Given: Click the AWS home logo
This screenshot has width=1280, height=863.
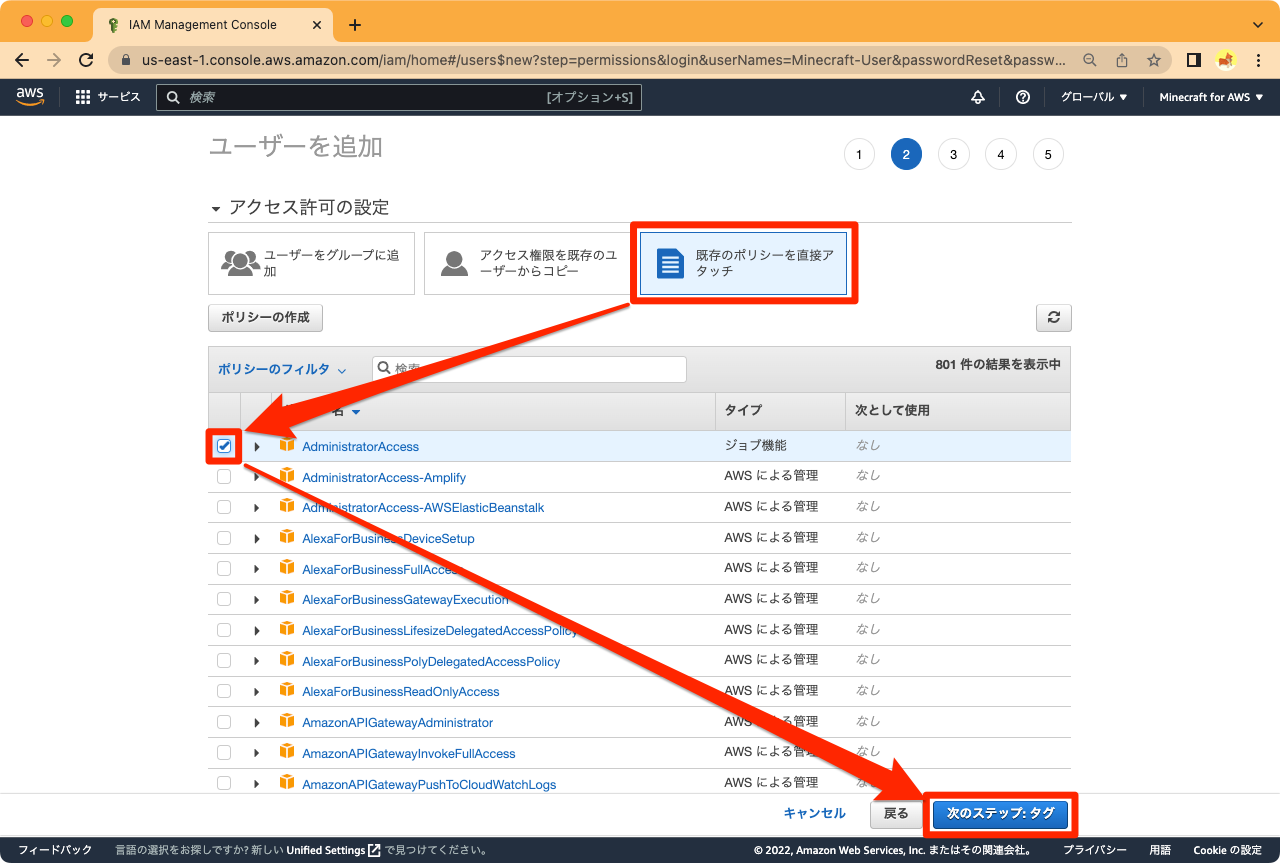Looking at the screenshot, I should [30, 96].
